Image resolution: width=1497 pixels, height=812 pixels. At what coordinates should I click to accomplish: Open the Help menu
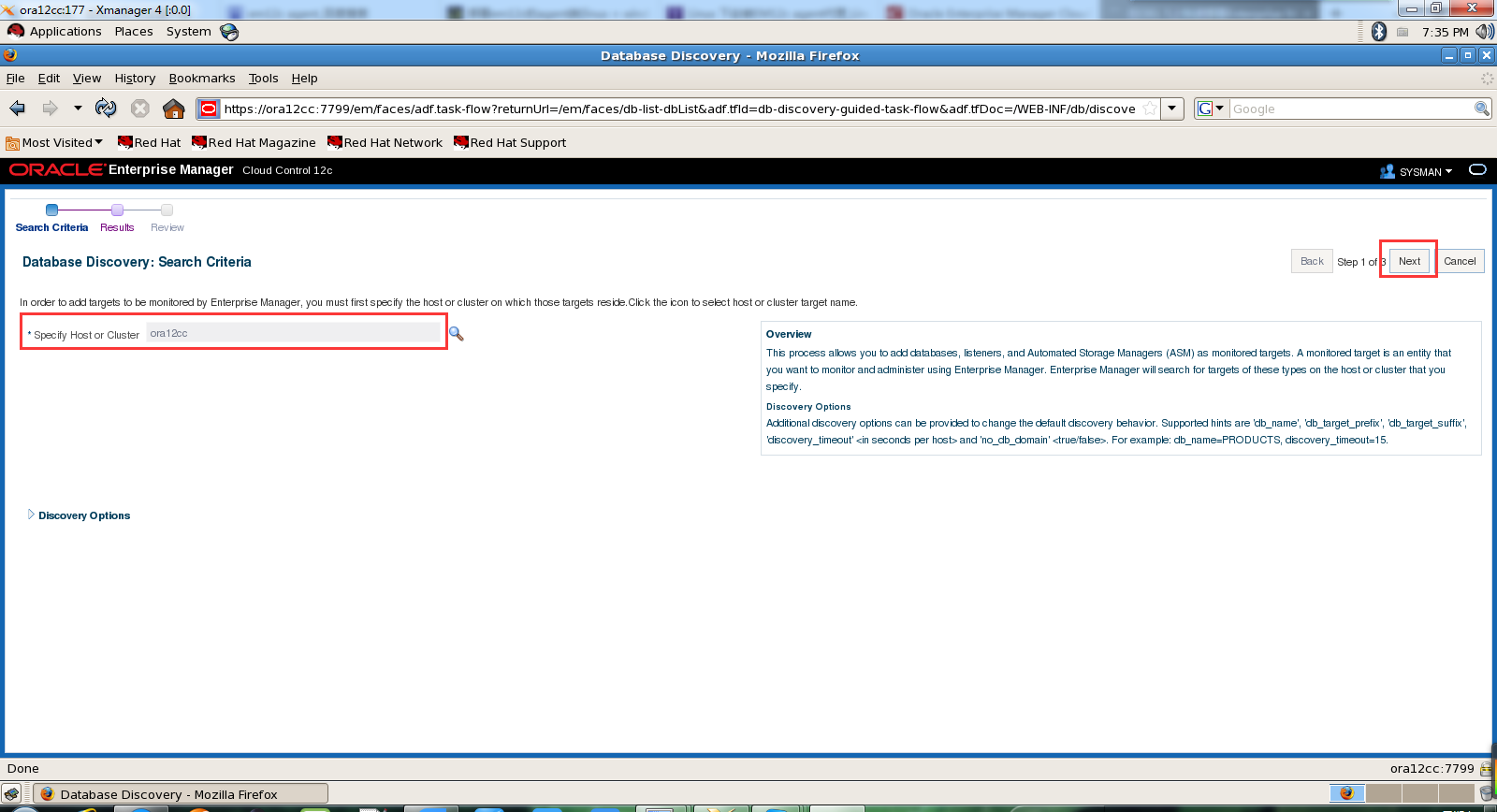coord(304,79)
